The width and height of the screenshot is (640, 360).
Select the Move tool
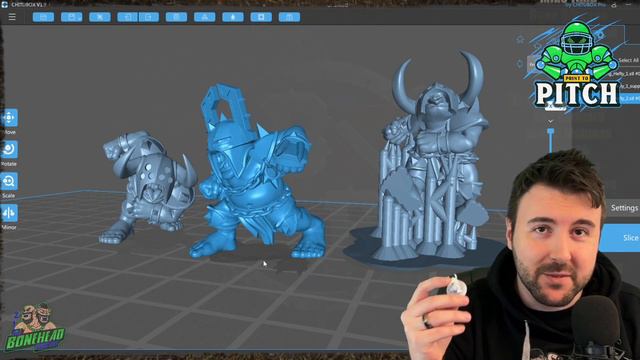coord(9,118)
